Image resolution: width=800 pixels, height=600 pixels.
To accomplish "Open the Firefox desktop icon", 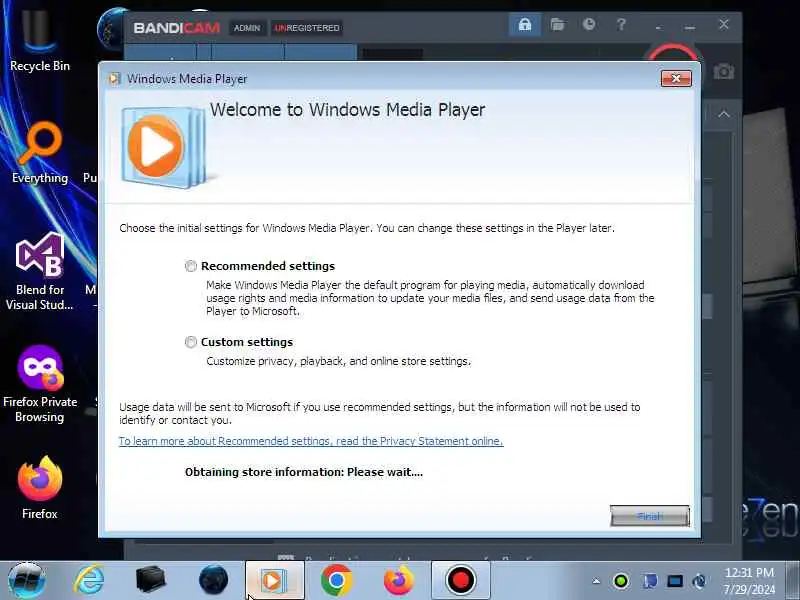I will tap(40, 488).
